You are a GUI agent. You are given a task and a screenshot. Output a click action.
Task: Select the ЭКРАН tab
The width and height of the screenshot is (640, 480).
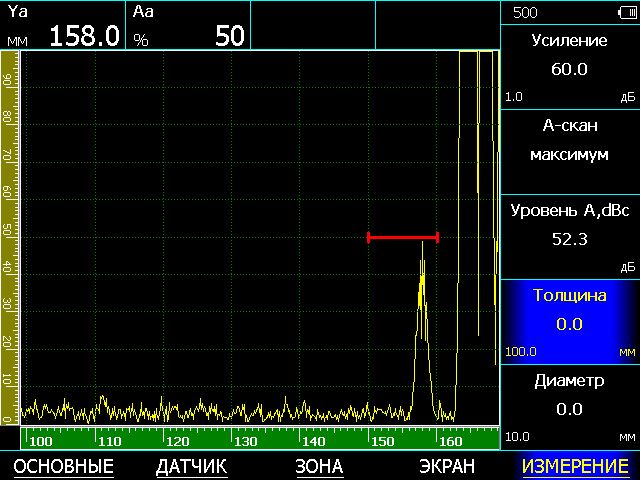(x=447, y=466)
